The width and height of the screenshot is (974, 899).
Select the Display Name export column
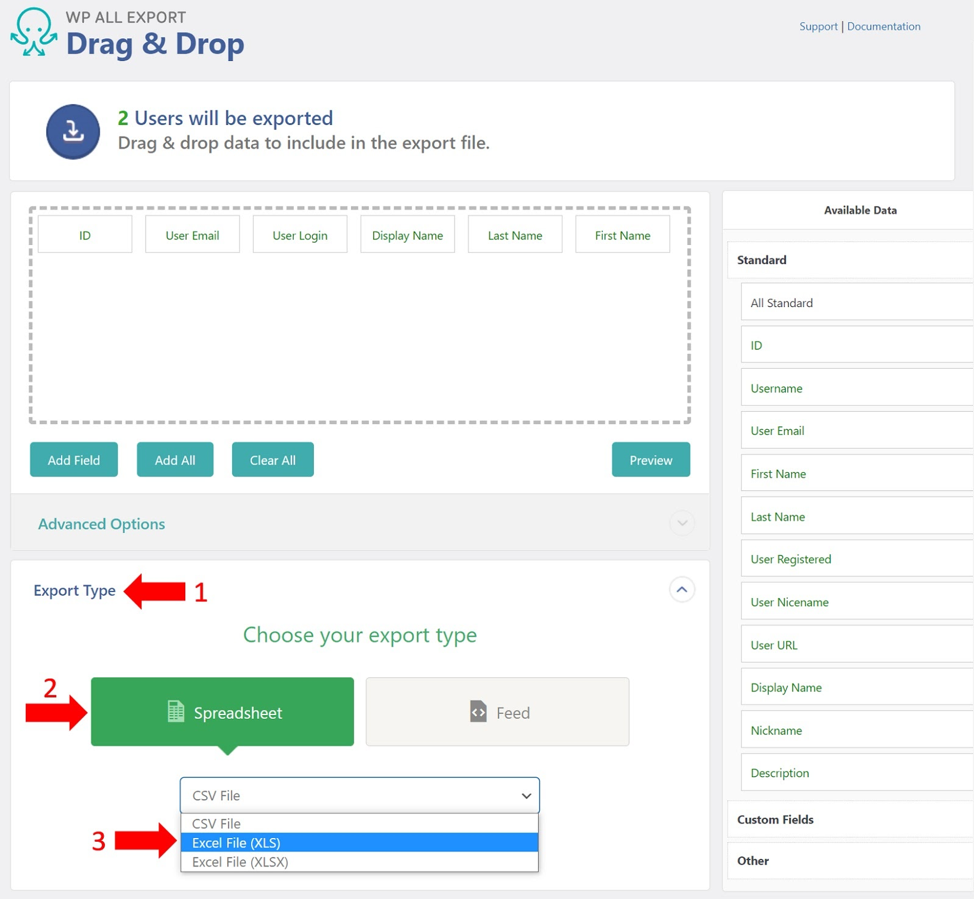[407, 235]
